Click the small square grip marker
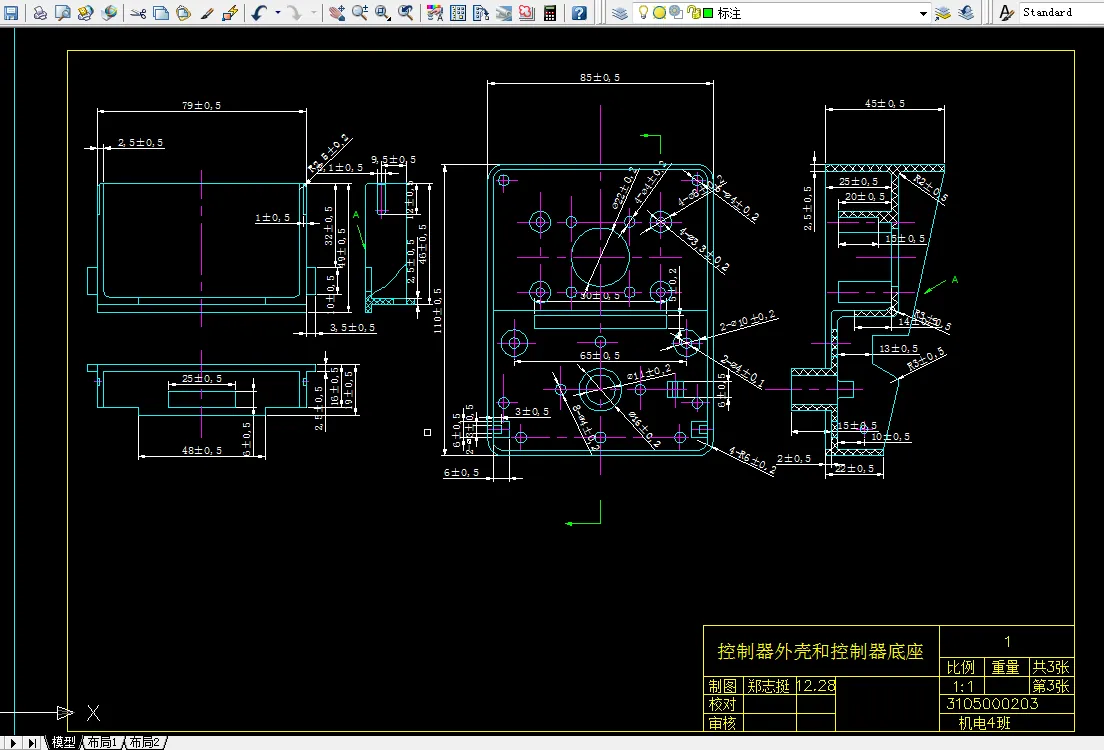 pos(427,432)
